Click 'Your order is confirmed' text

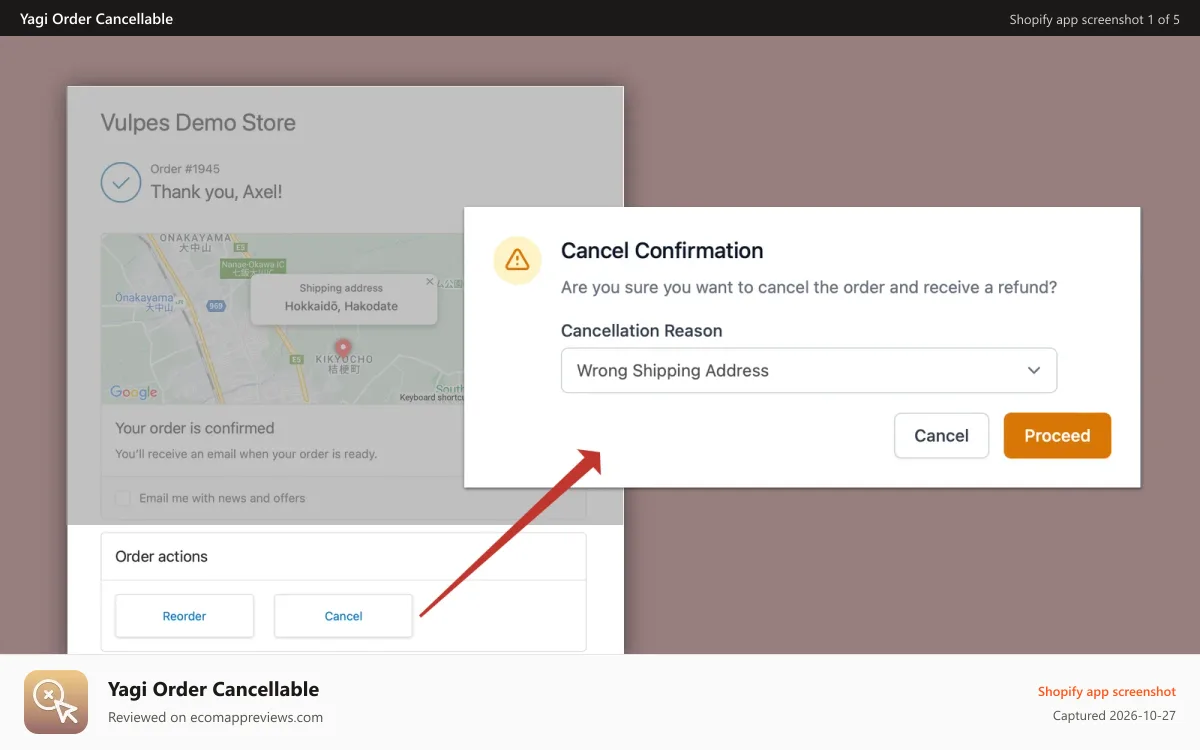(195, 428)
